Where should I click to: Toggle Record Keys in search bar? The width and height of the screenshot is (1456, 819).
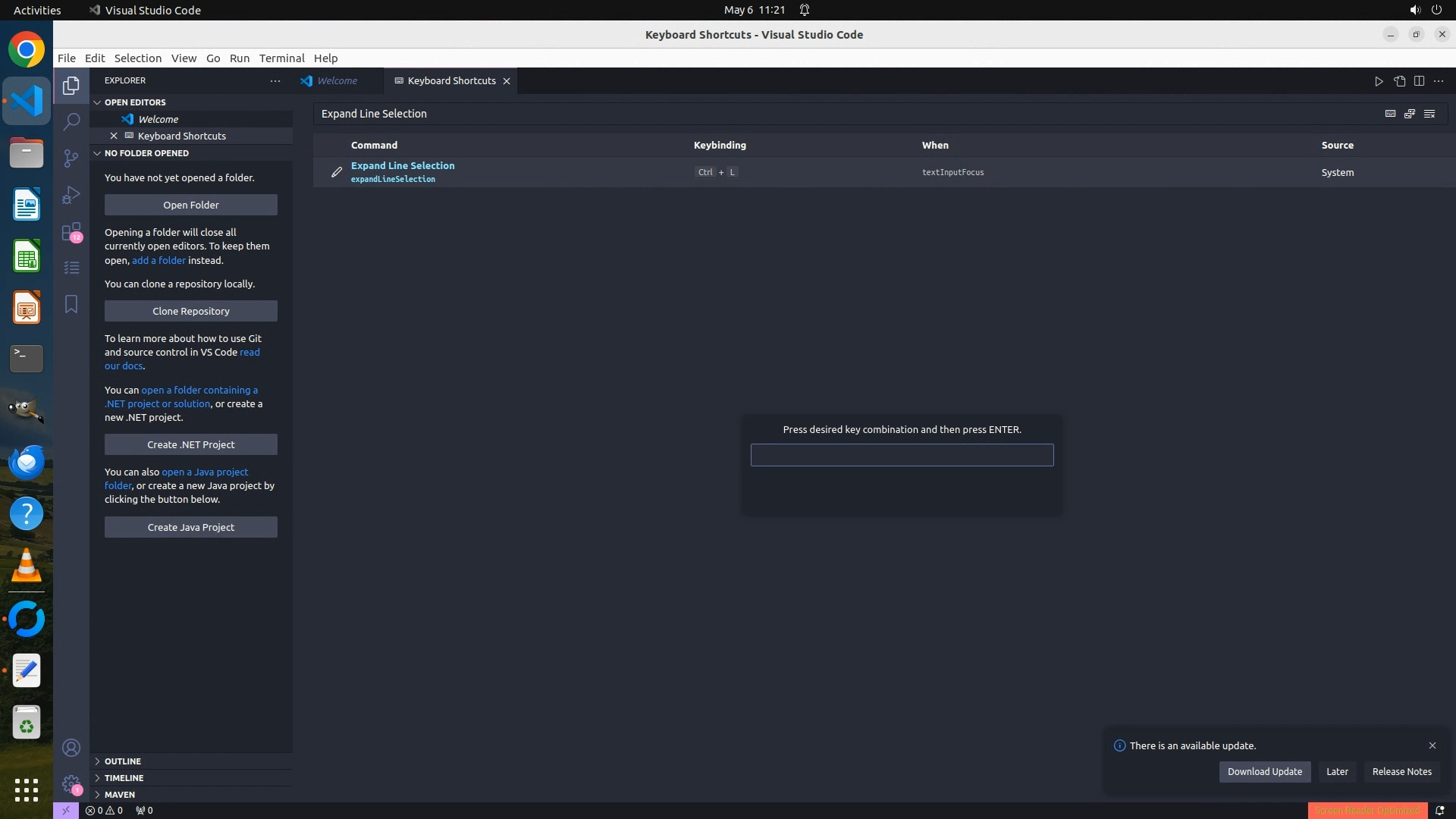pos(1390,114)
